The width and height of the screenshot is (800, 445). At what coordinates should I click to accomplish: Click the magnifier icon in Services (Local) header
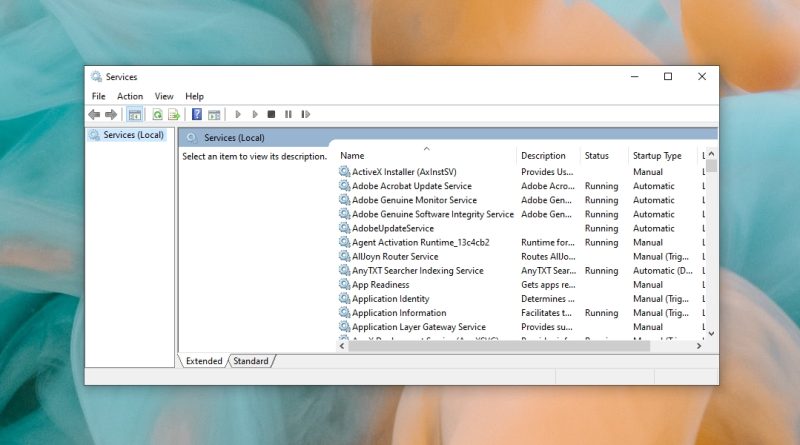pos(191,137)
